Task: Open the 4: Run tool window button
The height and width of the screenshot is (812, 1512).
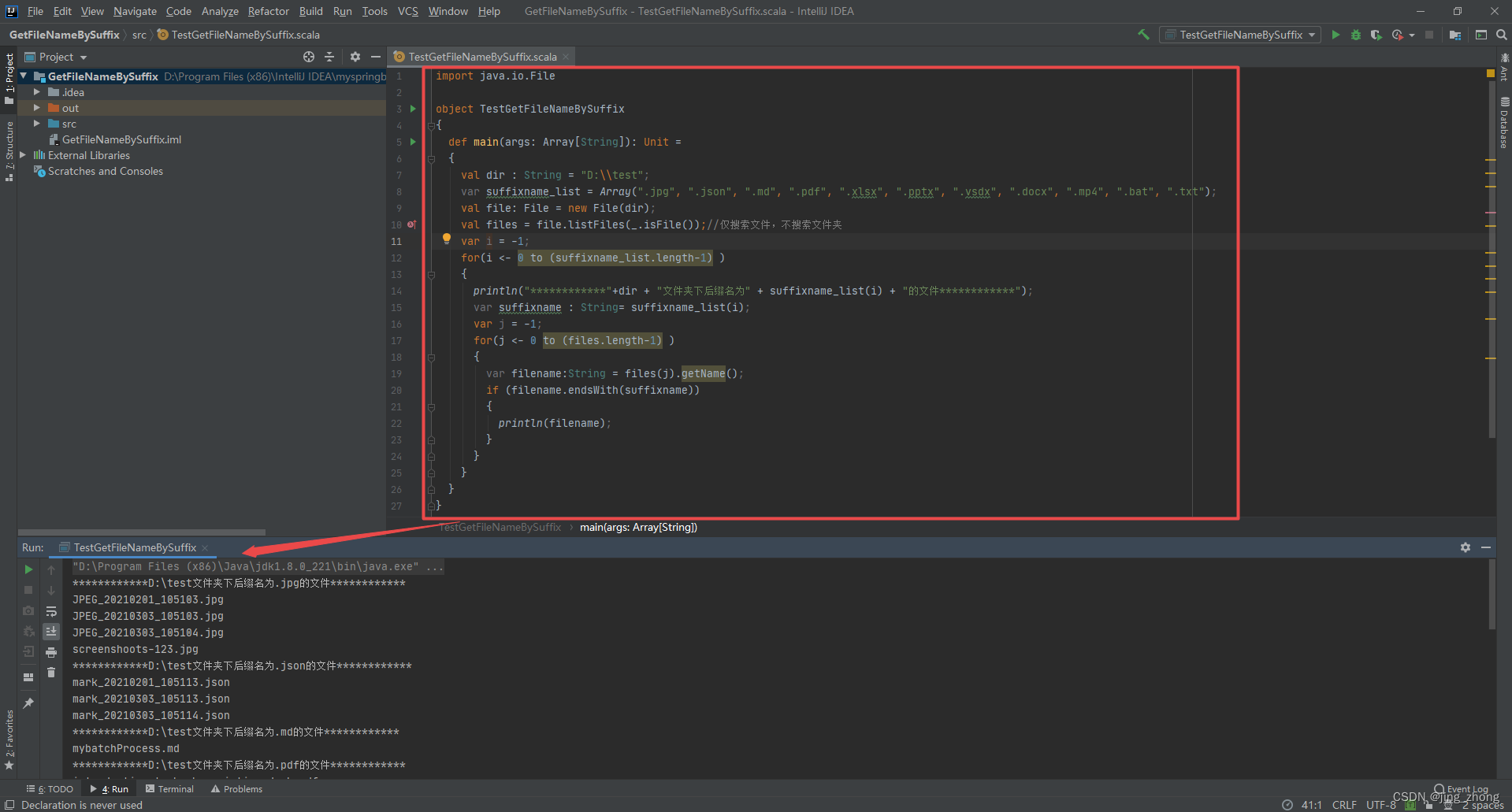Action: [x=110, y=788]
